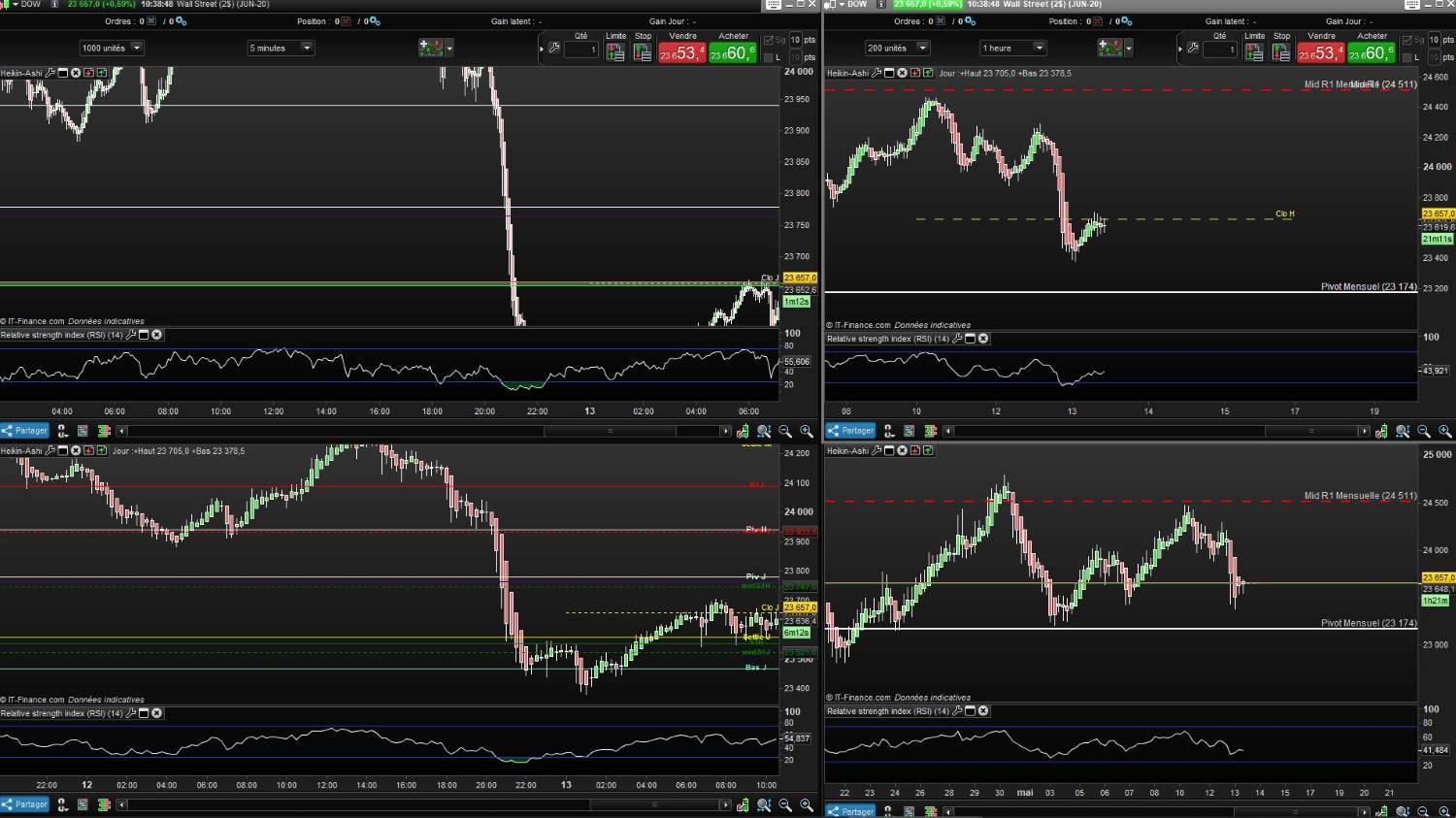Click the left scroll arrow under top-left chart
This screenshot has width=1456, height=818.
tap(121, 431)
